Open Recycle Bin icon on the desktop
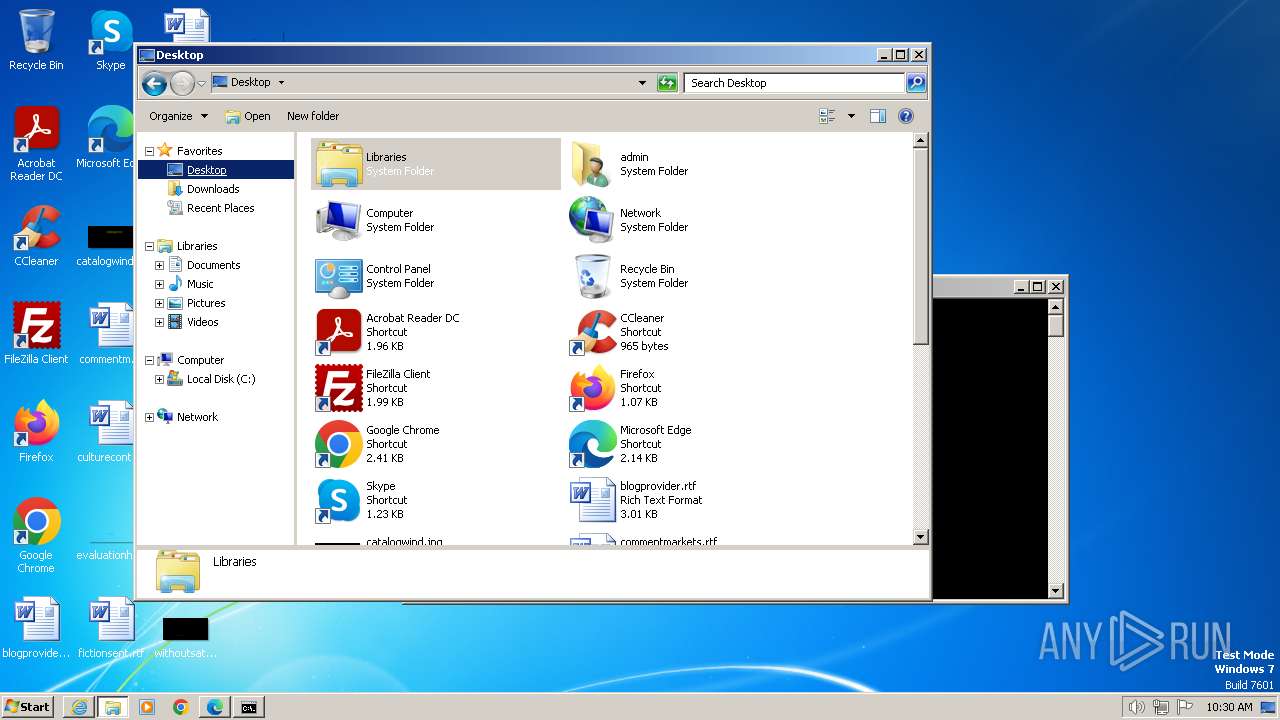The width and height of the screenshot is (1280, 720). [36, 41]
